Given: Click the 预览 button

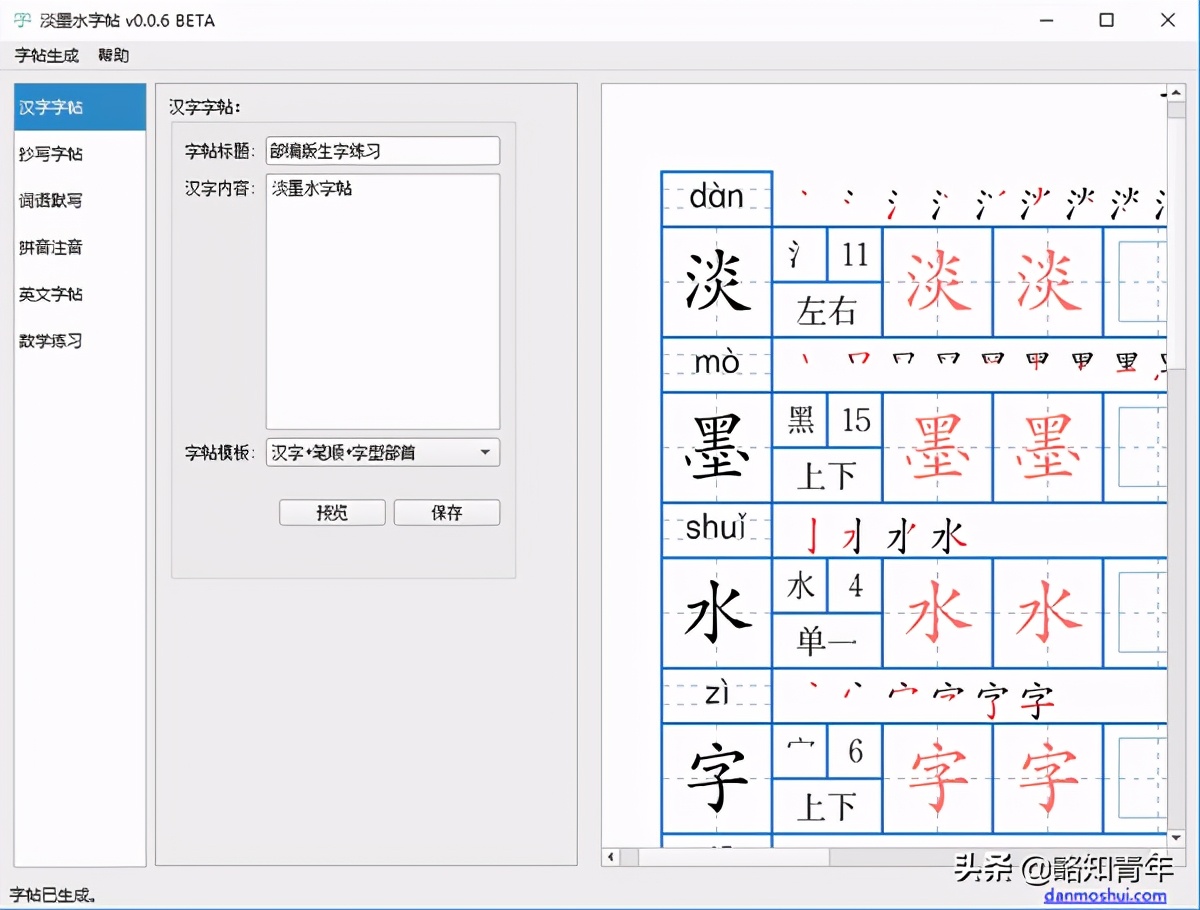Looking at the screenshot, I should 331,512.
